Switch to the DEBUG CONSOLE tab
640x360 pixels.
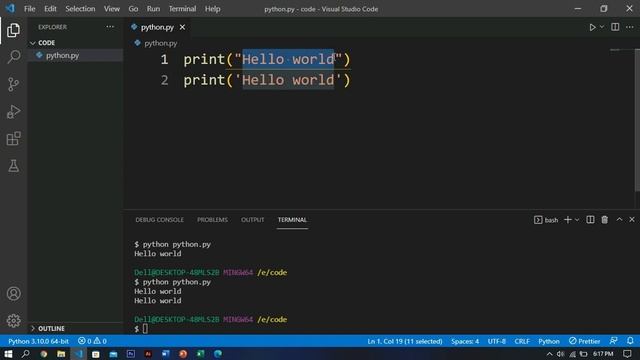point(160,220)
